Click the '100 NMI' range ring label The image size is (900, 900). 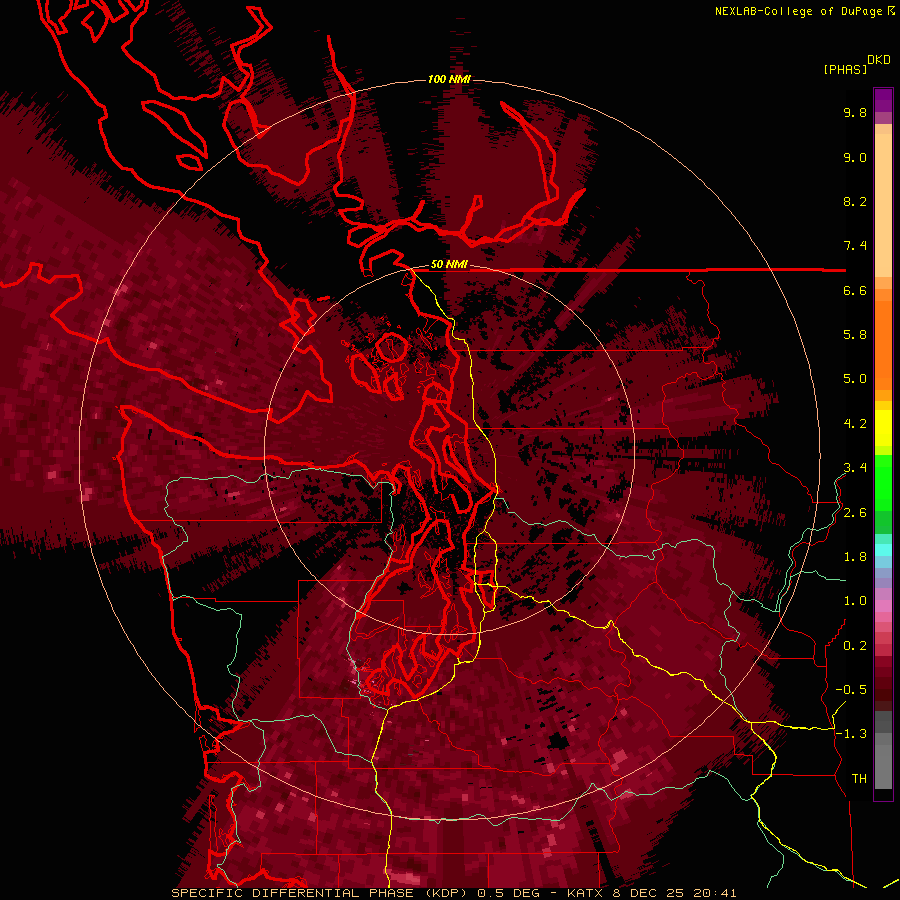pos(449,79)
